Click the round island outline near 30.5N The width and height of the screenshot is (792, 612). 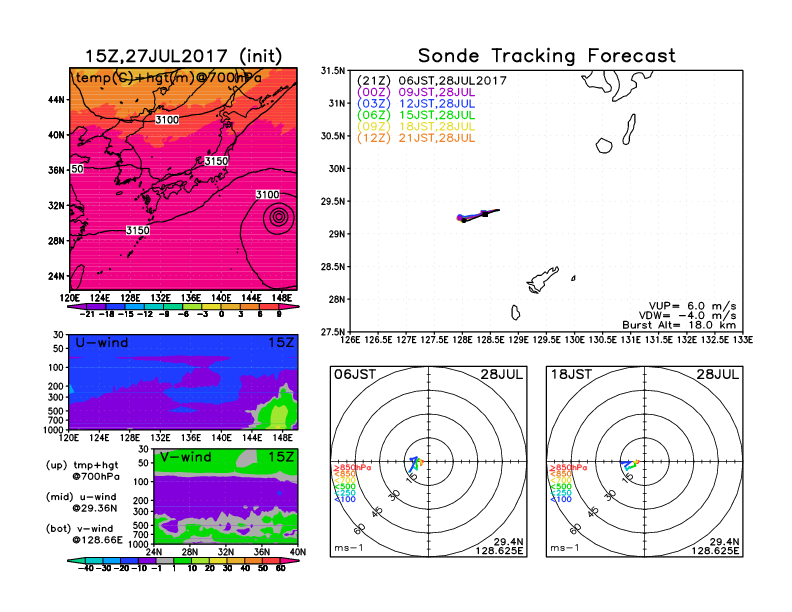tap(604, 145)
